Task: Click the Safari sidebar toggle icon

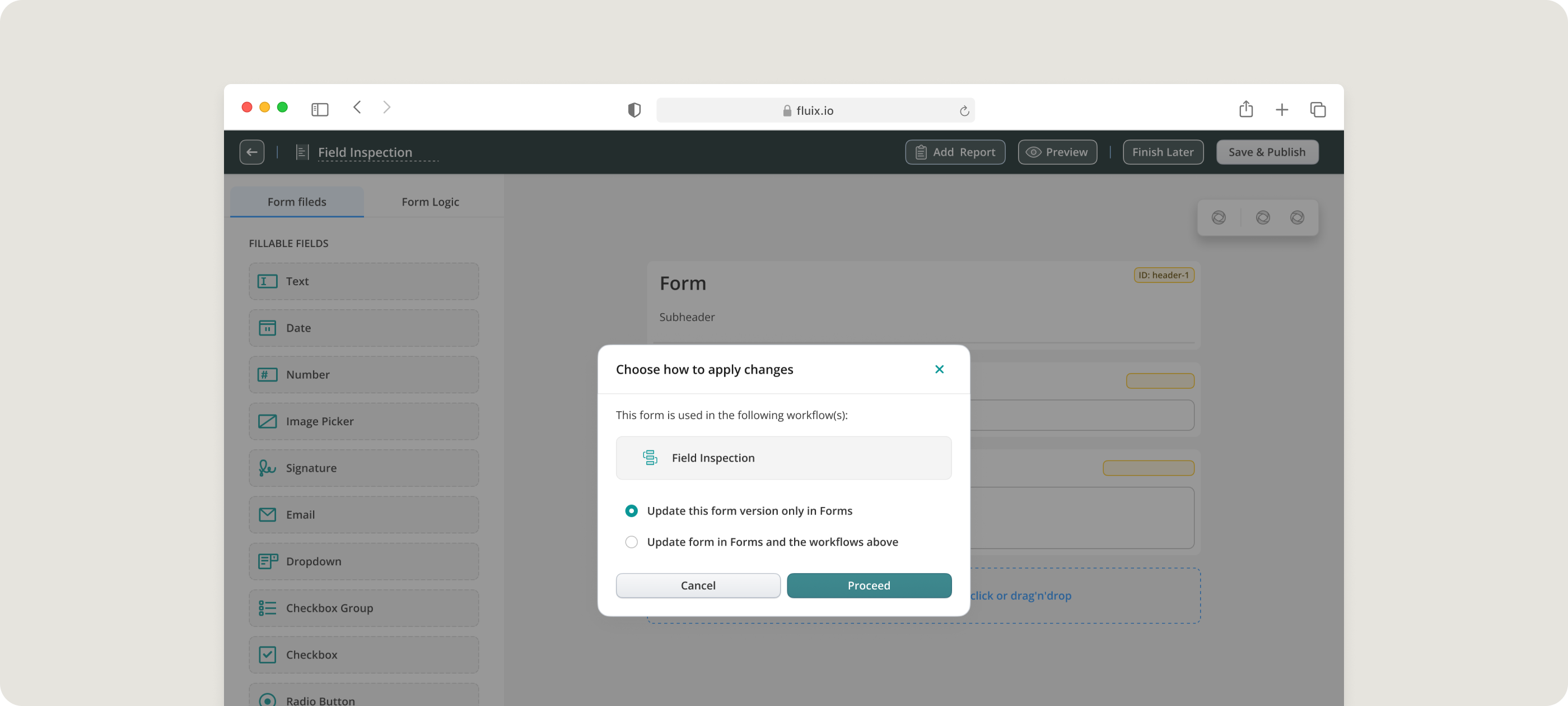Action: (320, 110)
